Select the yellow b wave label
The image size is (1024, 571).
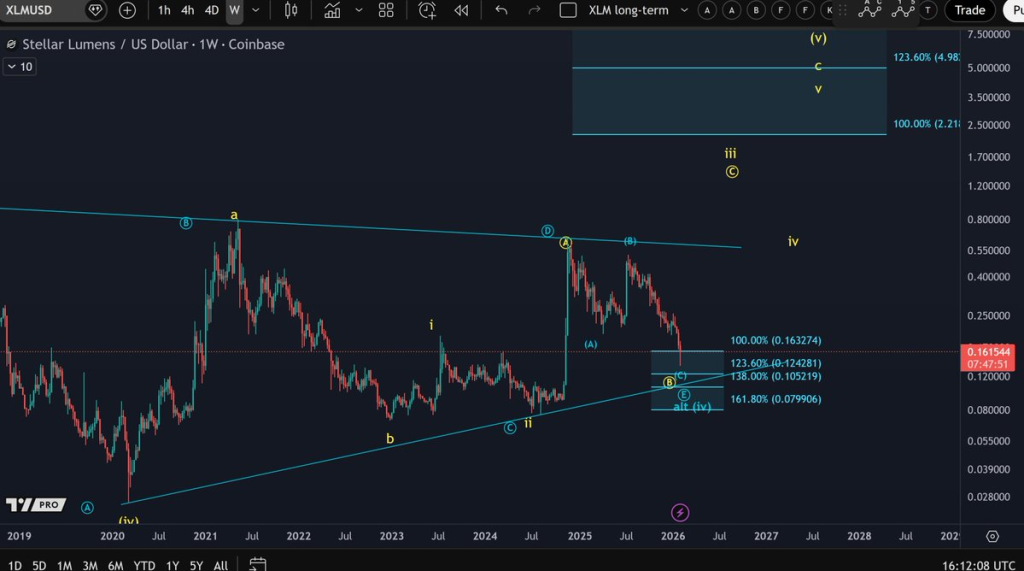390,439
